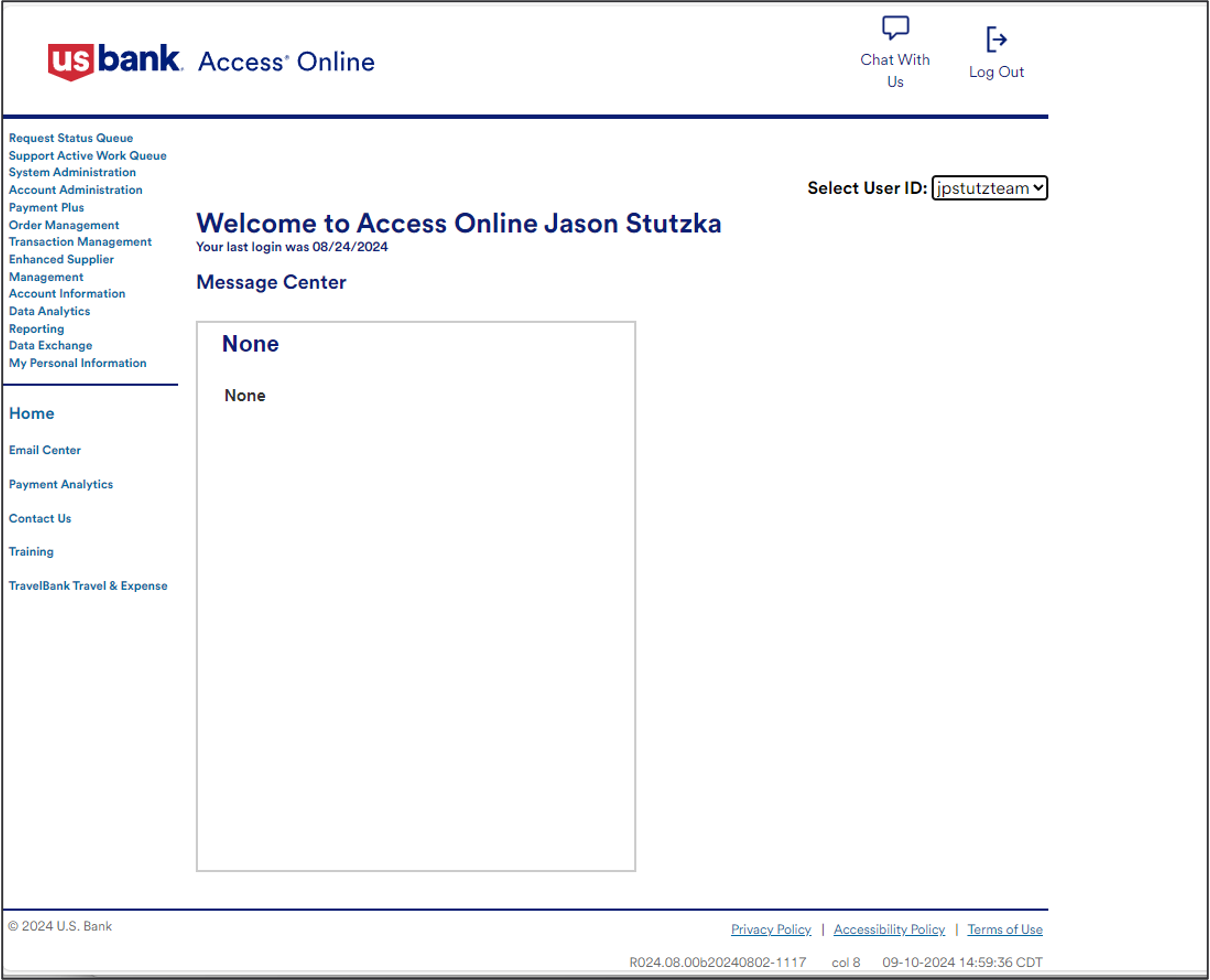Open the Reporting section

[36, 329]
